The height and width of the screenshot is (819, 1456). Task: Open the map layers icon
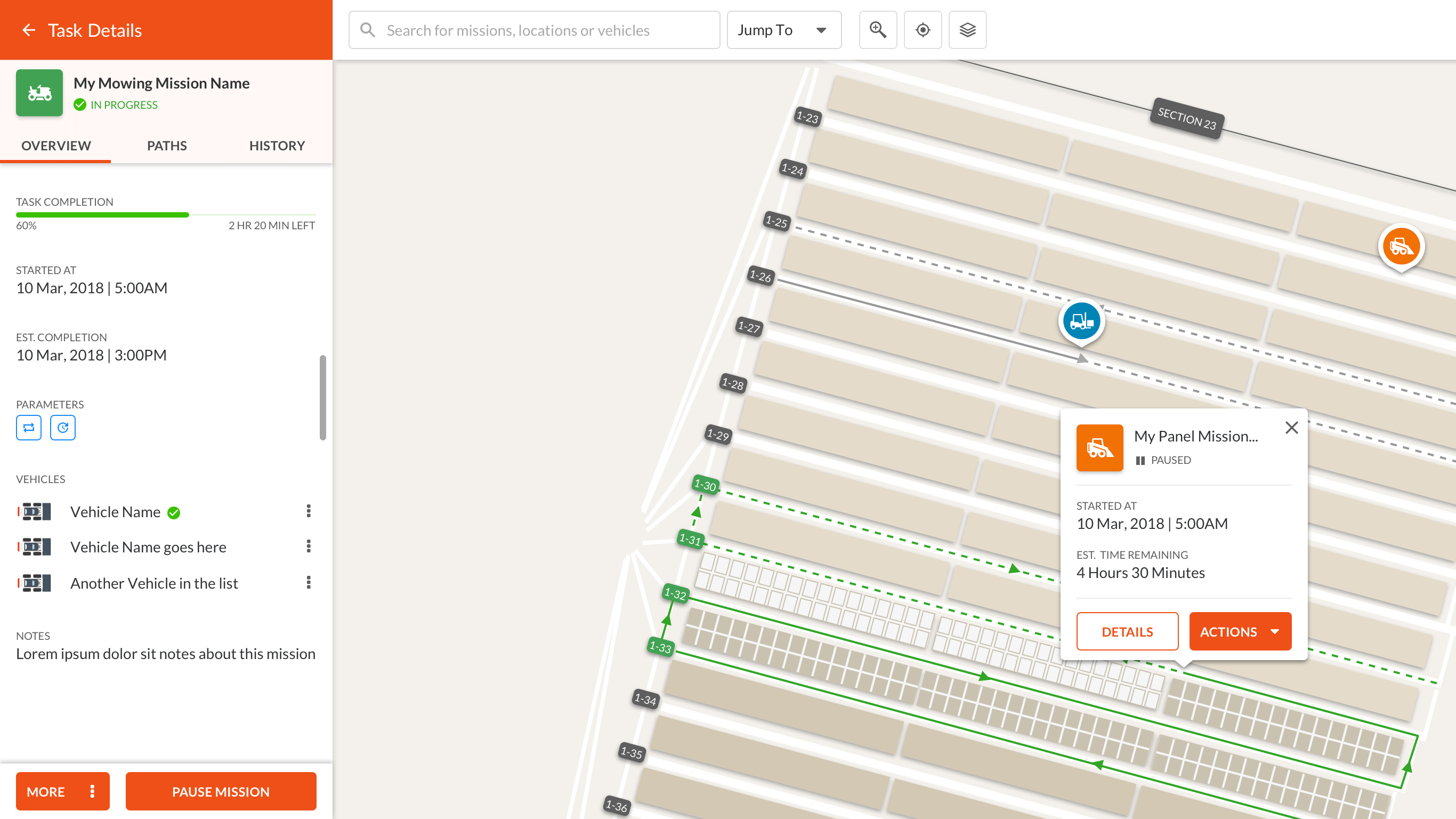(967, 30)
